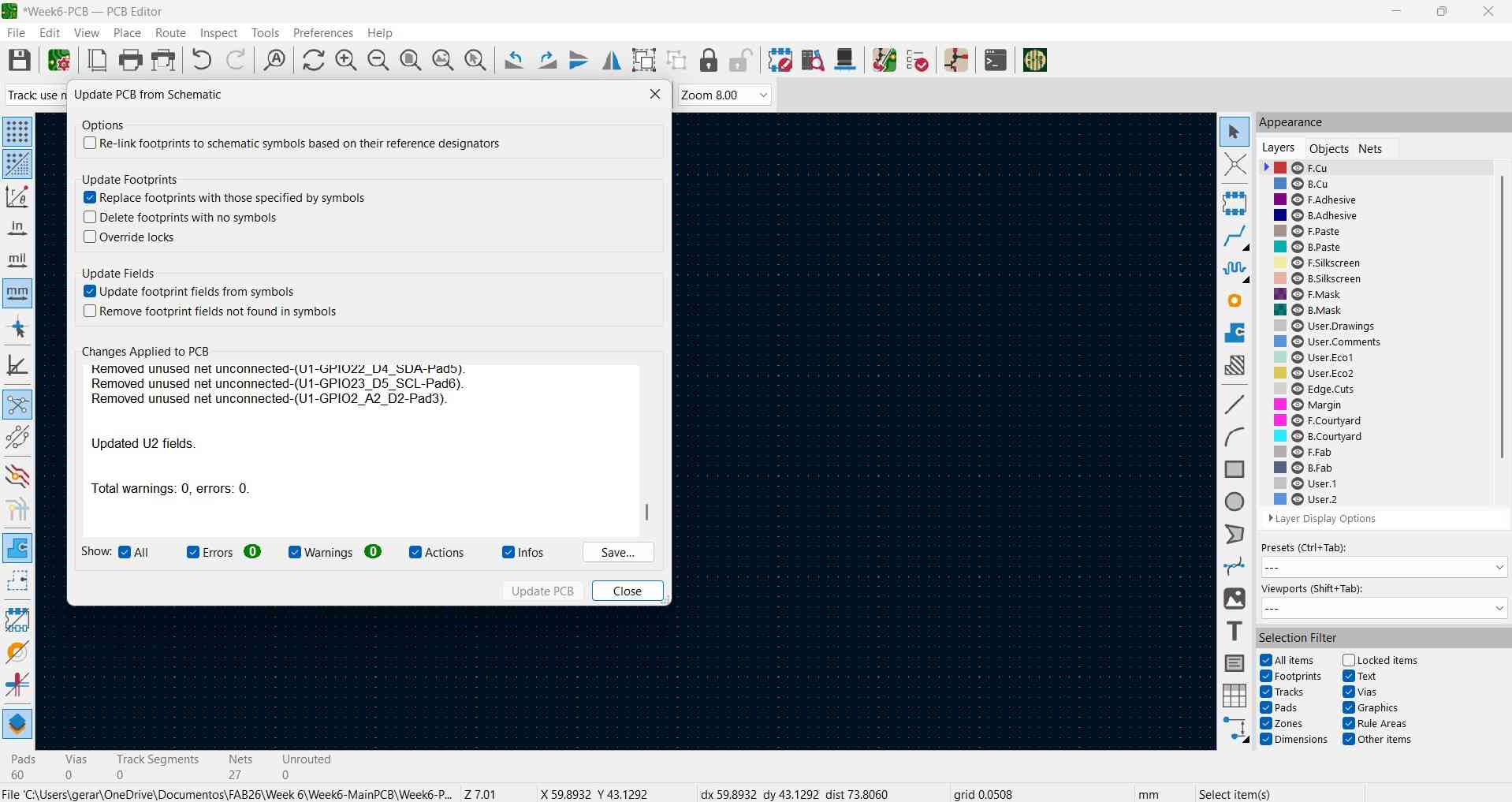Select the Add Text tool
Image resolution: width=1512 pixels, height=802 pixels.
(x=1235, y=631)
